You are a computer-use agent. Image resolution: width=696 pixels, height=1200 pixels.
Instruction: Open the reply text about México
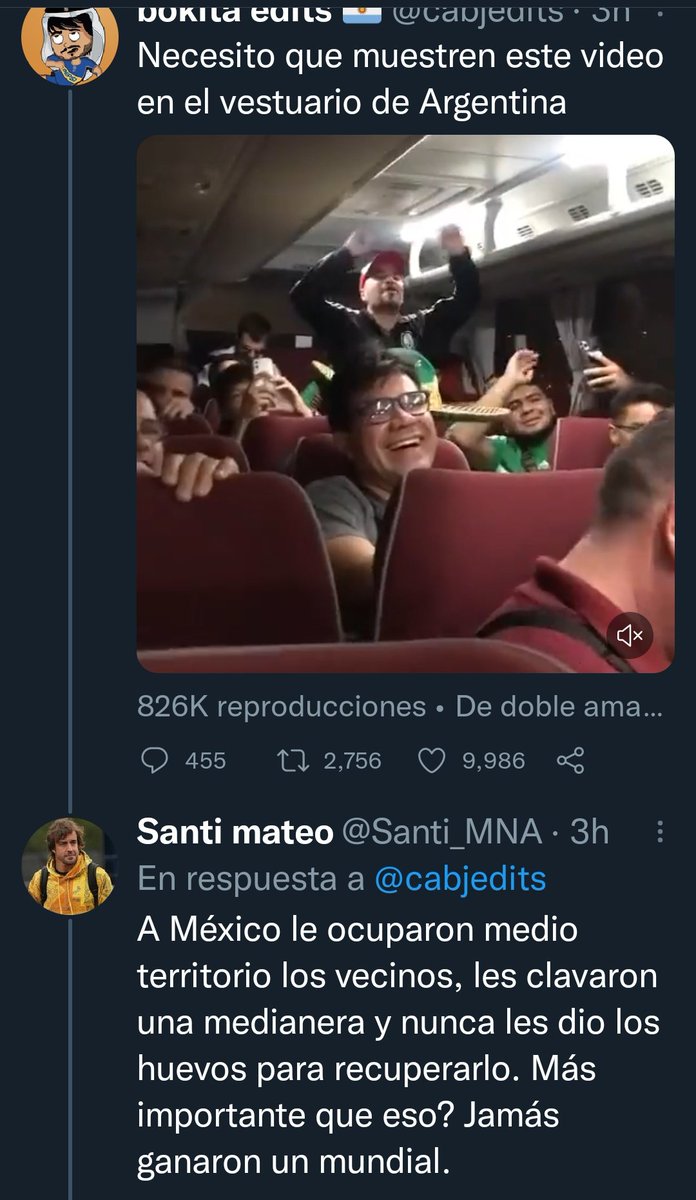tap(397, 1047)
